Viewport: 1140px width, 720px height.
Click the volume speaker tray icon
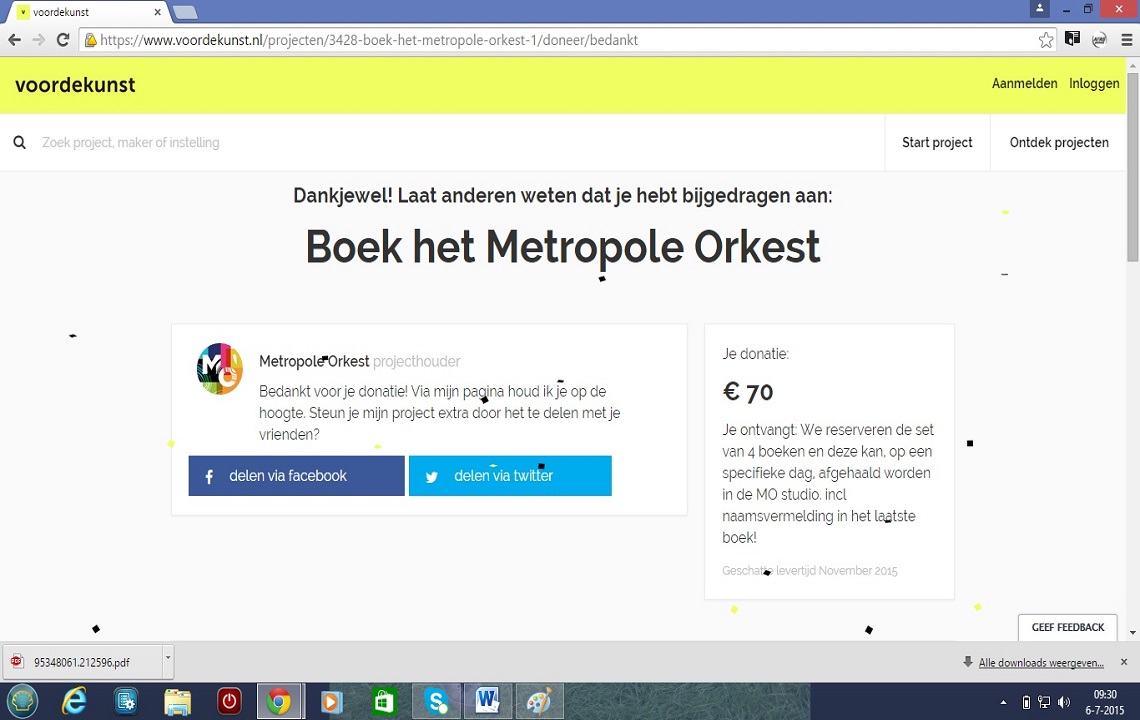tap(1064, 702)
